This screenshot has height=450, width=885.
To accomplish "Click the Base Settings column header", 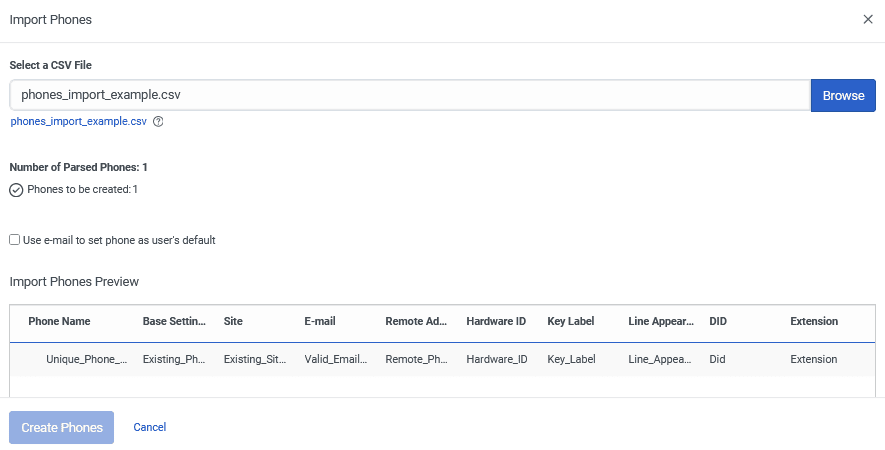I will [174, 321].
